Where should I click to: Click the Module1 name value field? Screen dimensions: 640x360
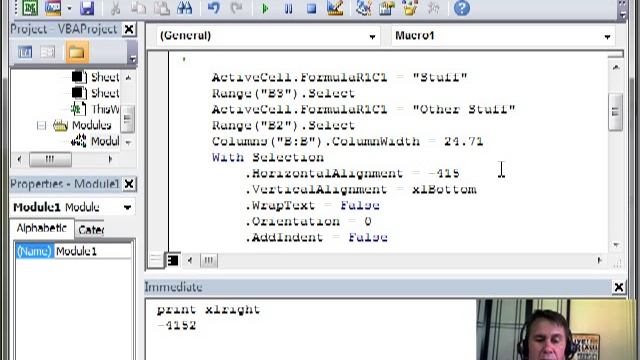(x=93, y=251)
